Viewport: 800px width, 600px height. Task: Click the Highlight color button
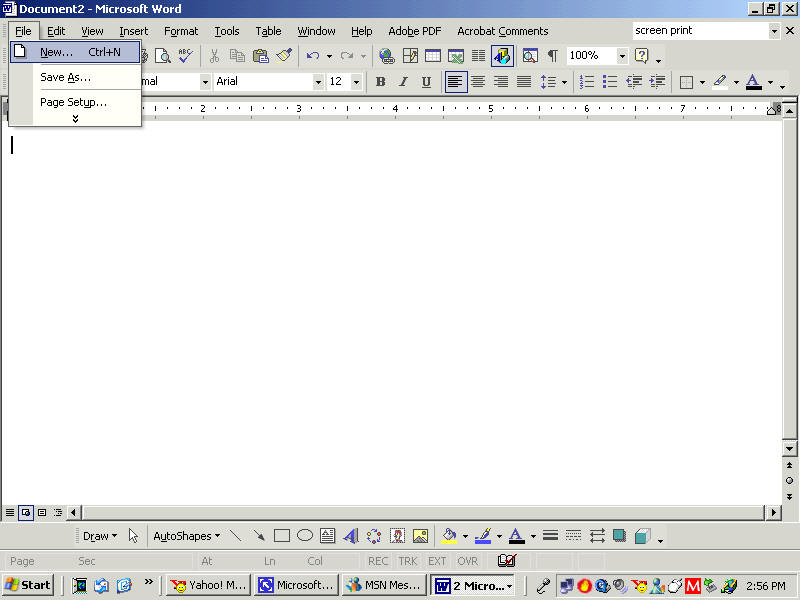[x=720, y=82]
